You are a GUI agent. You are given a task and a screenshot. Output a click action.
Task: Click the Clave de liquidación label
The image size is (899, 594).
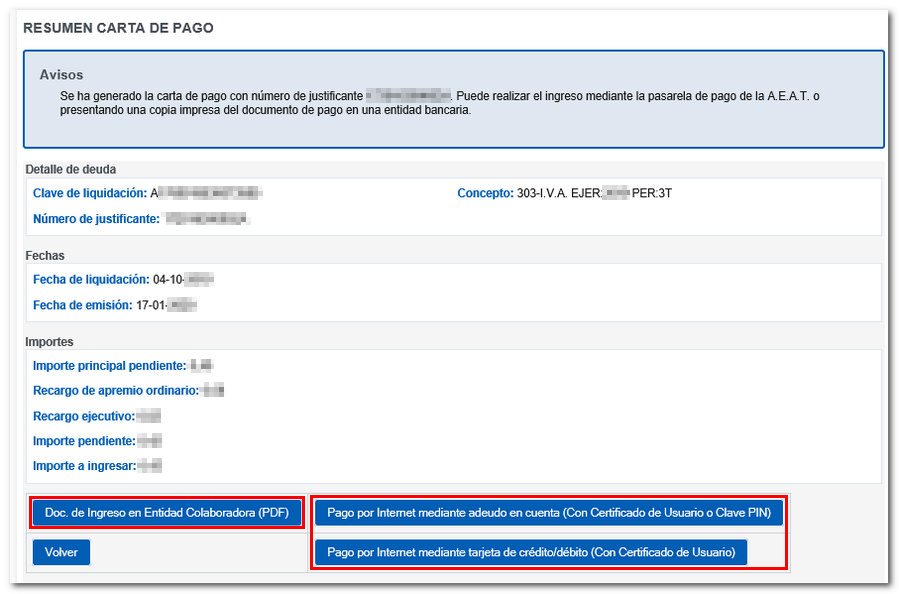(x=90, y=192)
